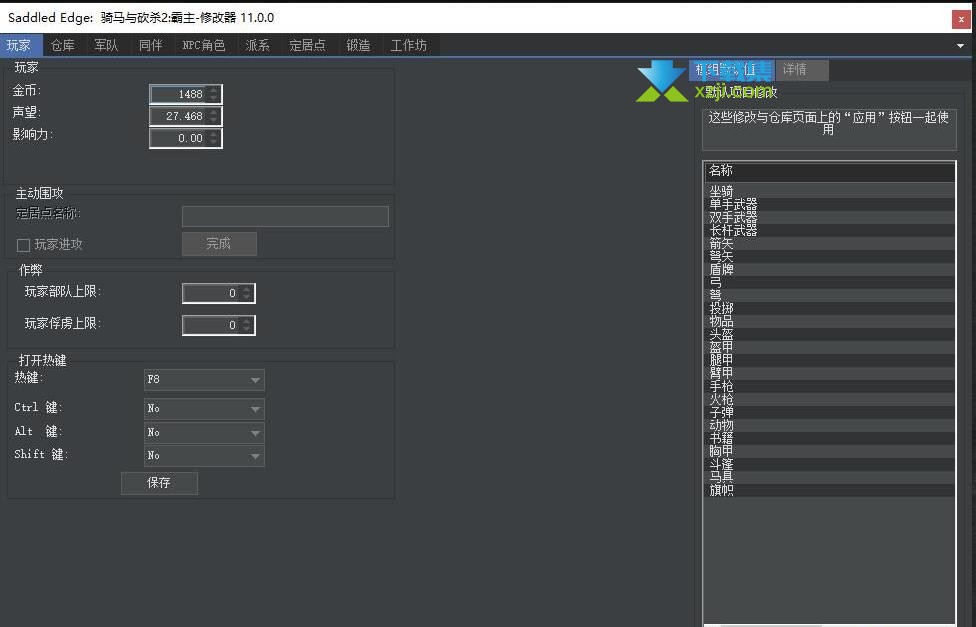
Task: Select the 斗篷 row
Action: point(830,464)
